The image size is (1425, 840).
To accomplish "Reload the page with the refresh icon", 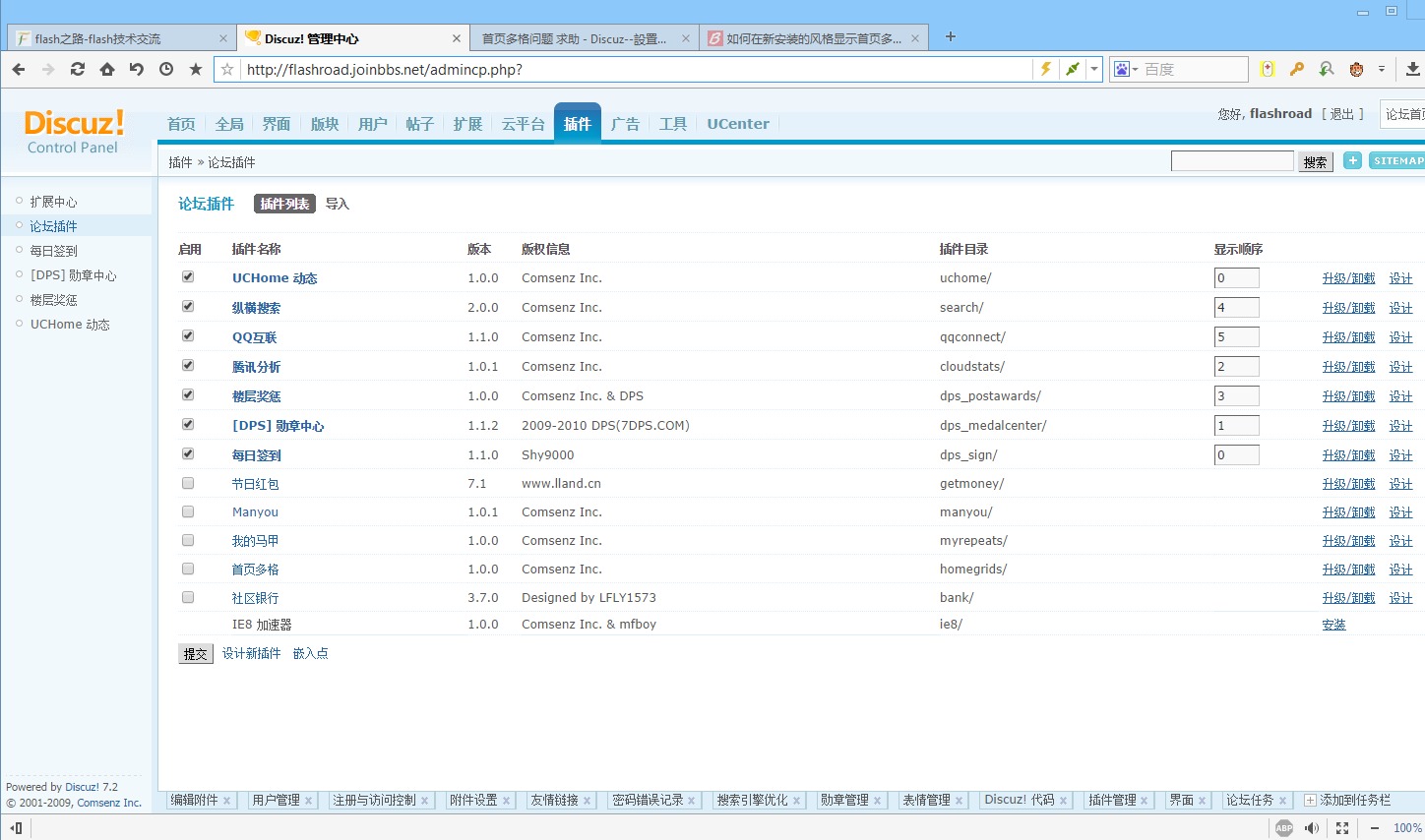I will coord(78,69).
